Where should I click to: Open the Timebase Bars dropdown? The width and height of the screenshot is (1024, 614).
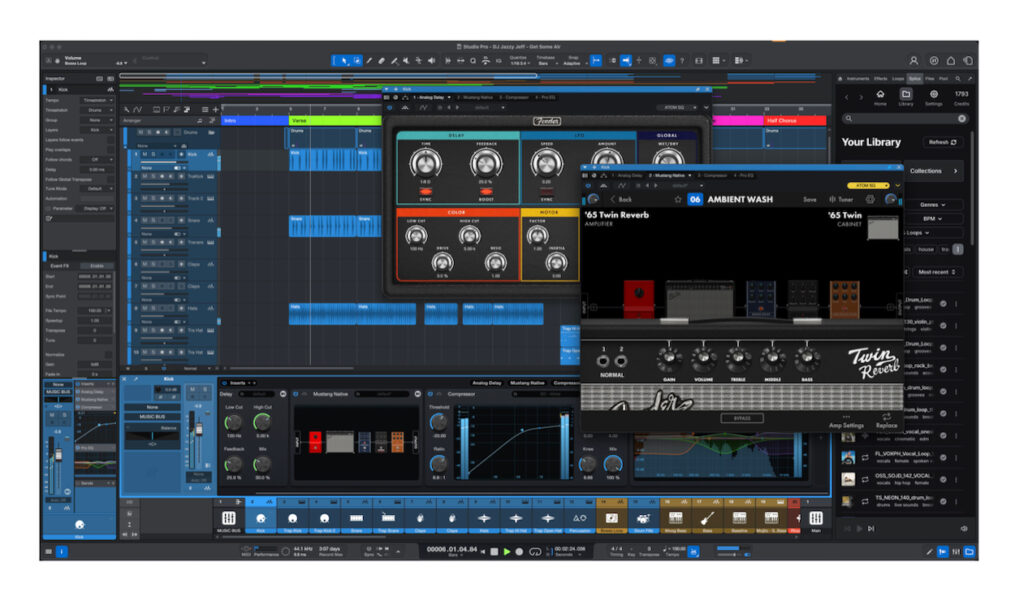546,62
